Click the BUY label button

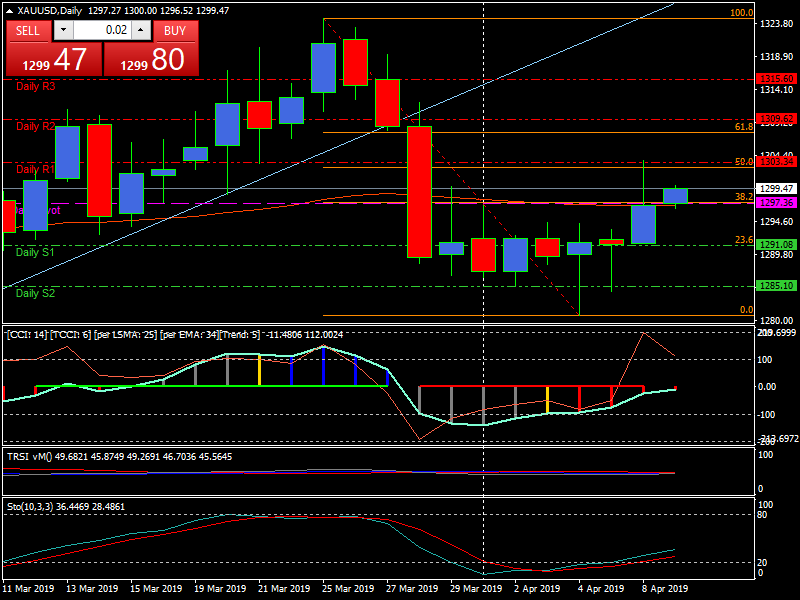[x=175, y=30]
